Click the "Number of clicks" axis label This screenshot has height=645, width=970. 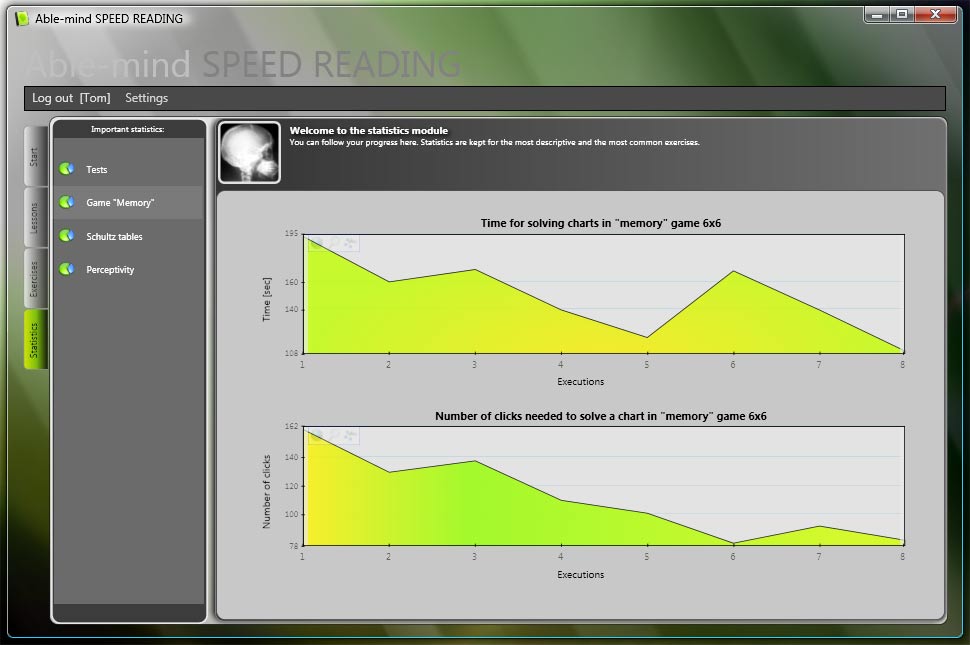click(x=267, y=492)
